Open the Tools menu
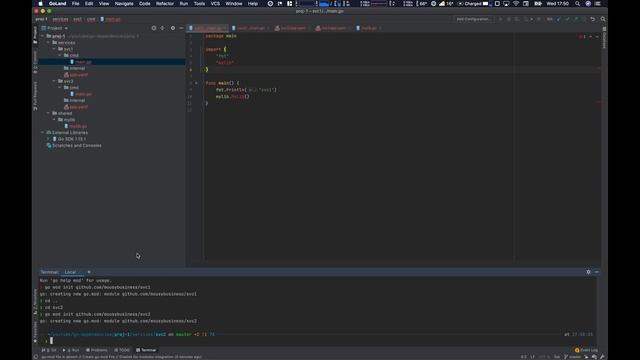Viewport: 640px width, 360px height. coord(199,4)
